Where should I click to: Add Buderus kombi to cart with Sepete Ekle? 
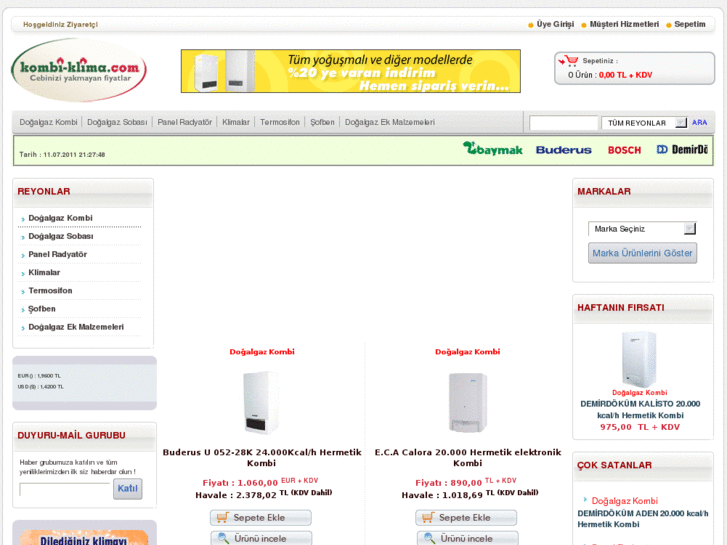tap(261, 518)
